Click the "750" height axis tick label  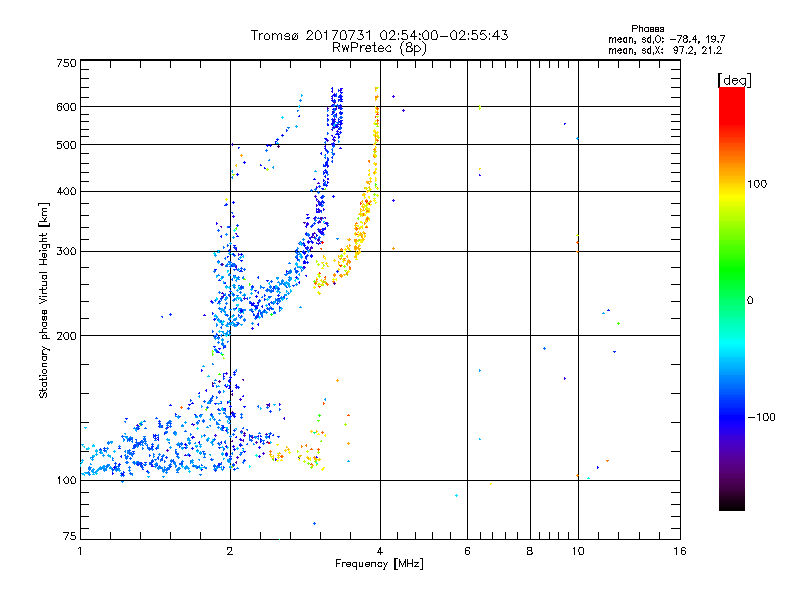point(66,63)
